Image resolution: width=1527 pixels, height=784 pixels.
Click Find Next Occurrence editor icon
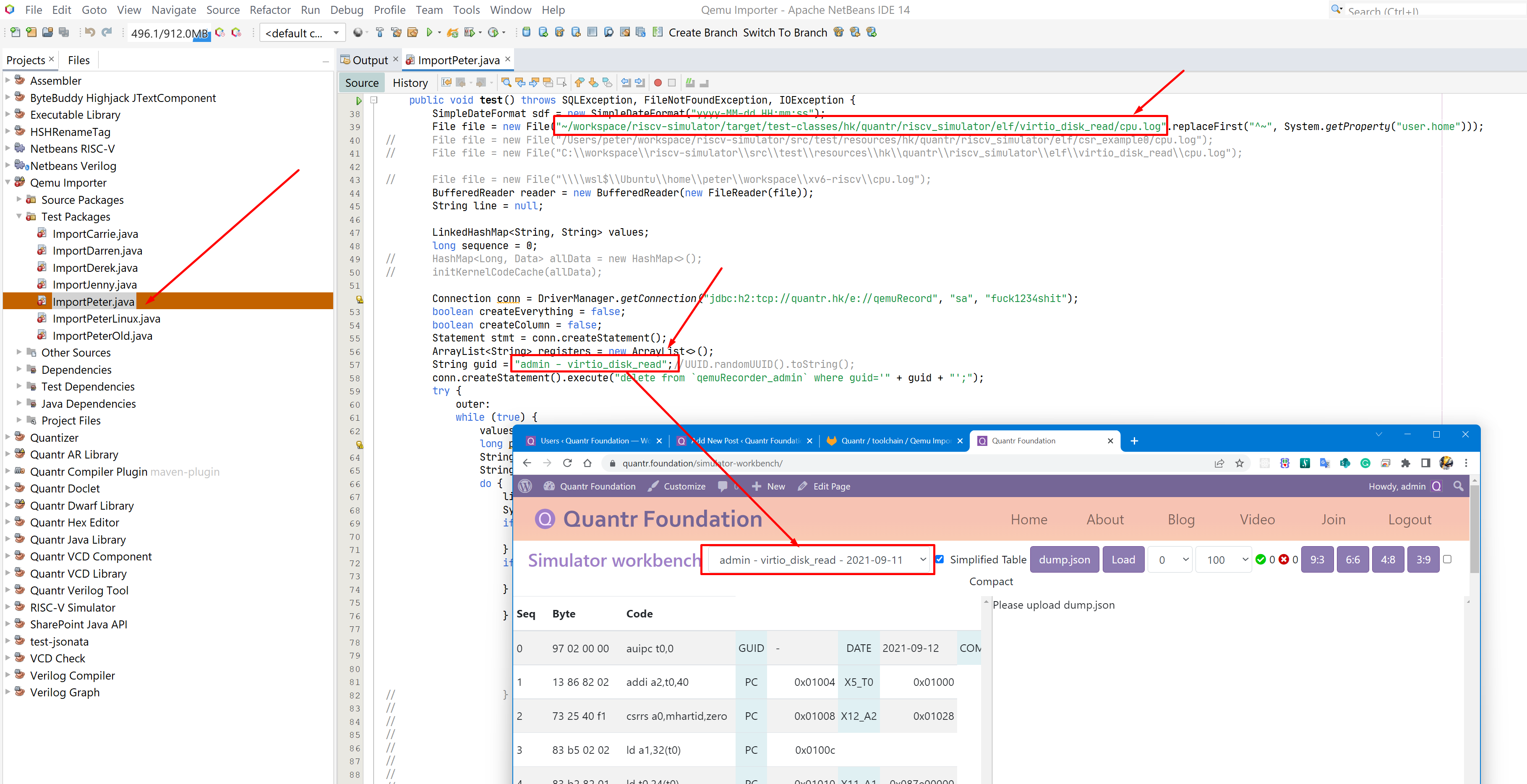(x=534, y=82)
